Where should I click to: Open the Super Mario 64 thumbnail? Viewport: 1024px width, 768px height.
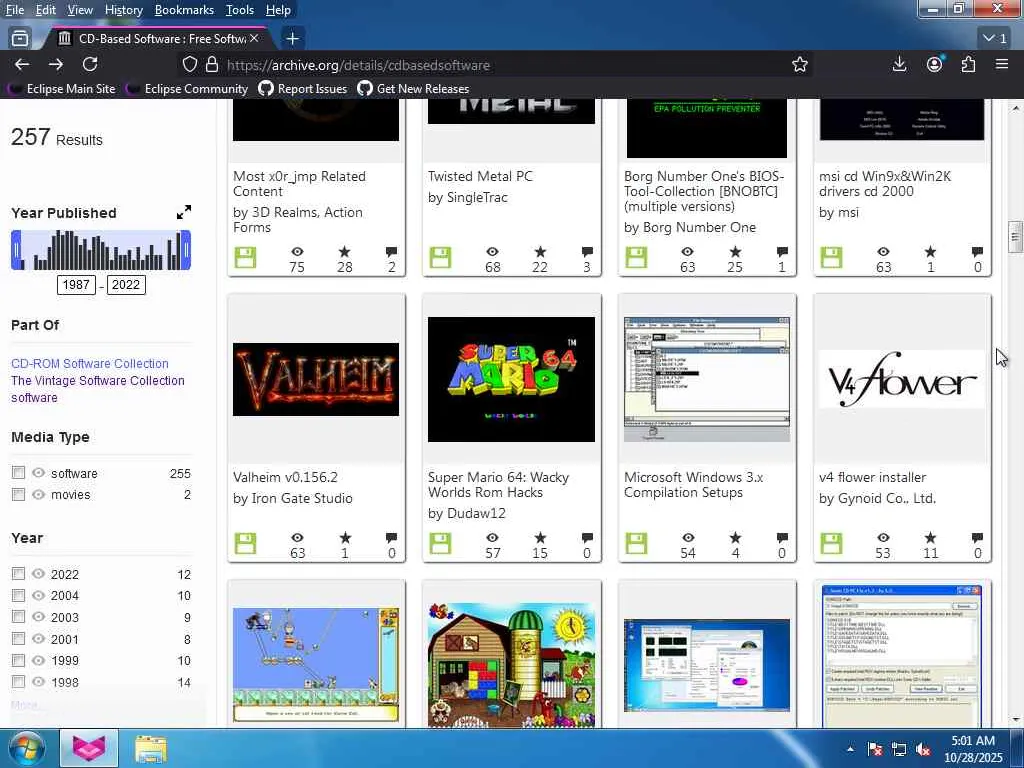click(511, 379)
